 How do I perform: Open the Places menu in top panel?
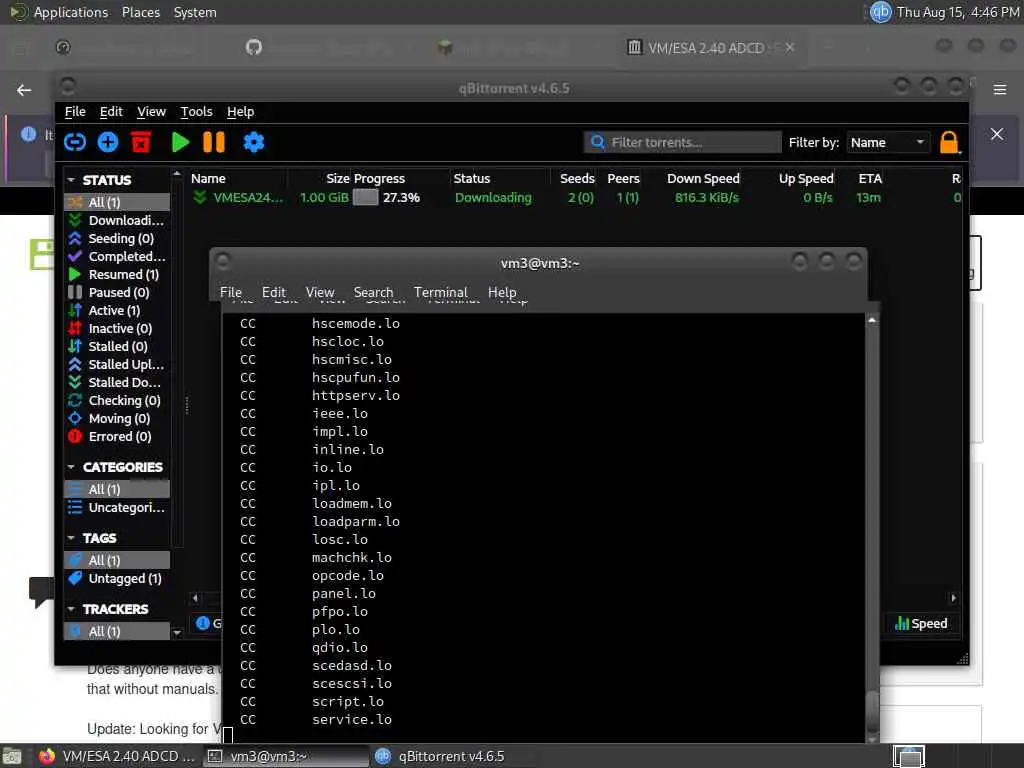coord(141,12)
